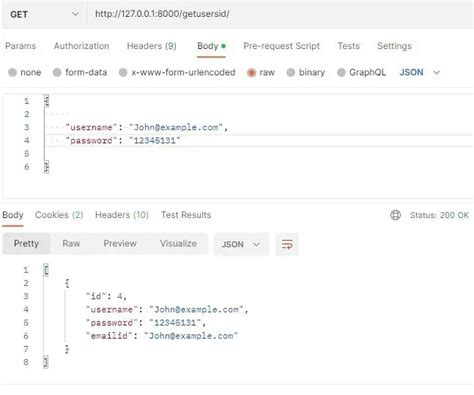This screenshot has width=474, height=395.
Task: Collapse the response array bracket on line 1
Action: click(x=46, y=270)
